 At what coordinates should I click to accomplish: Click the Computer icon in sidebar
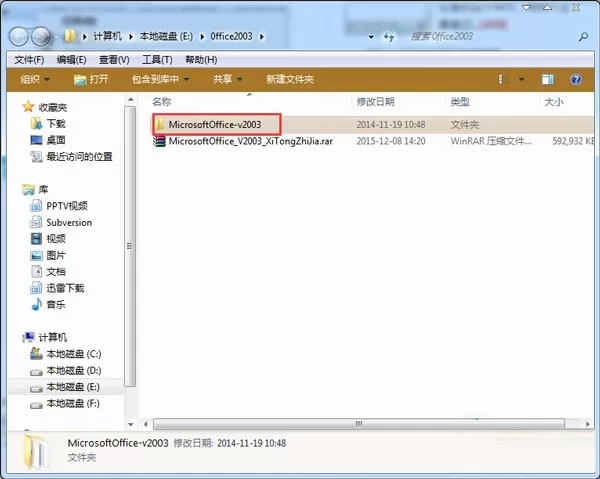pos(28,337)
